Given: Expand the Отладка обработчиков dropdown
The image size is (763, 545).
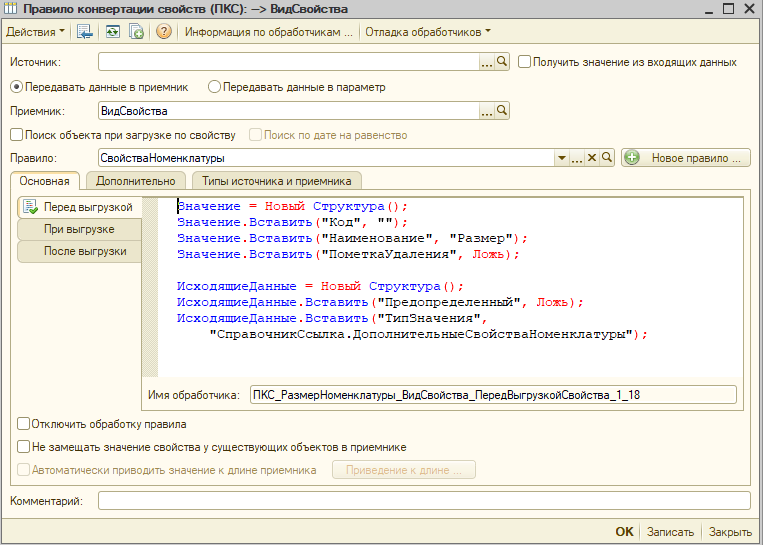Looking at the screenshot, I should pos(428,32).
